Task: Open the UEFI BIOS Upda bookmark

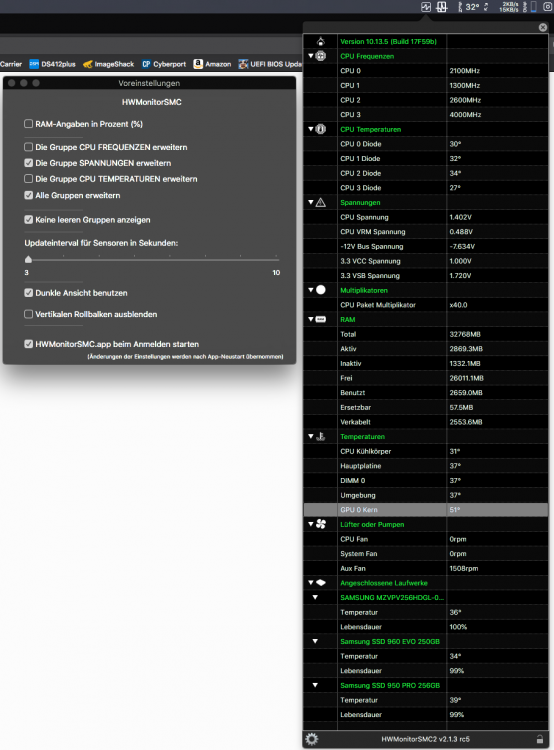Action: 270,64
